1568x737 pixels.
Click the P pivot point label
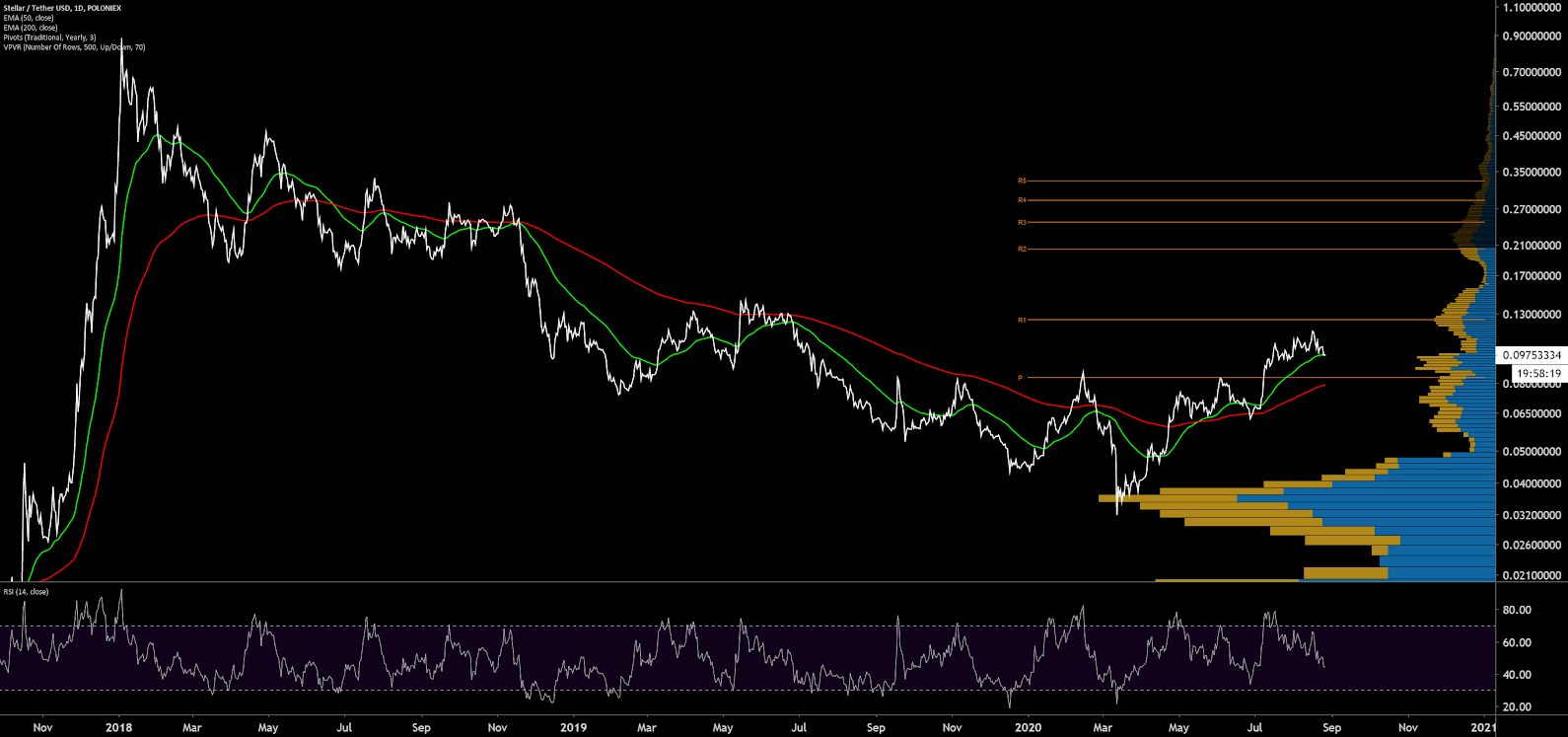pyautogui.click(x=1021, y=378)
